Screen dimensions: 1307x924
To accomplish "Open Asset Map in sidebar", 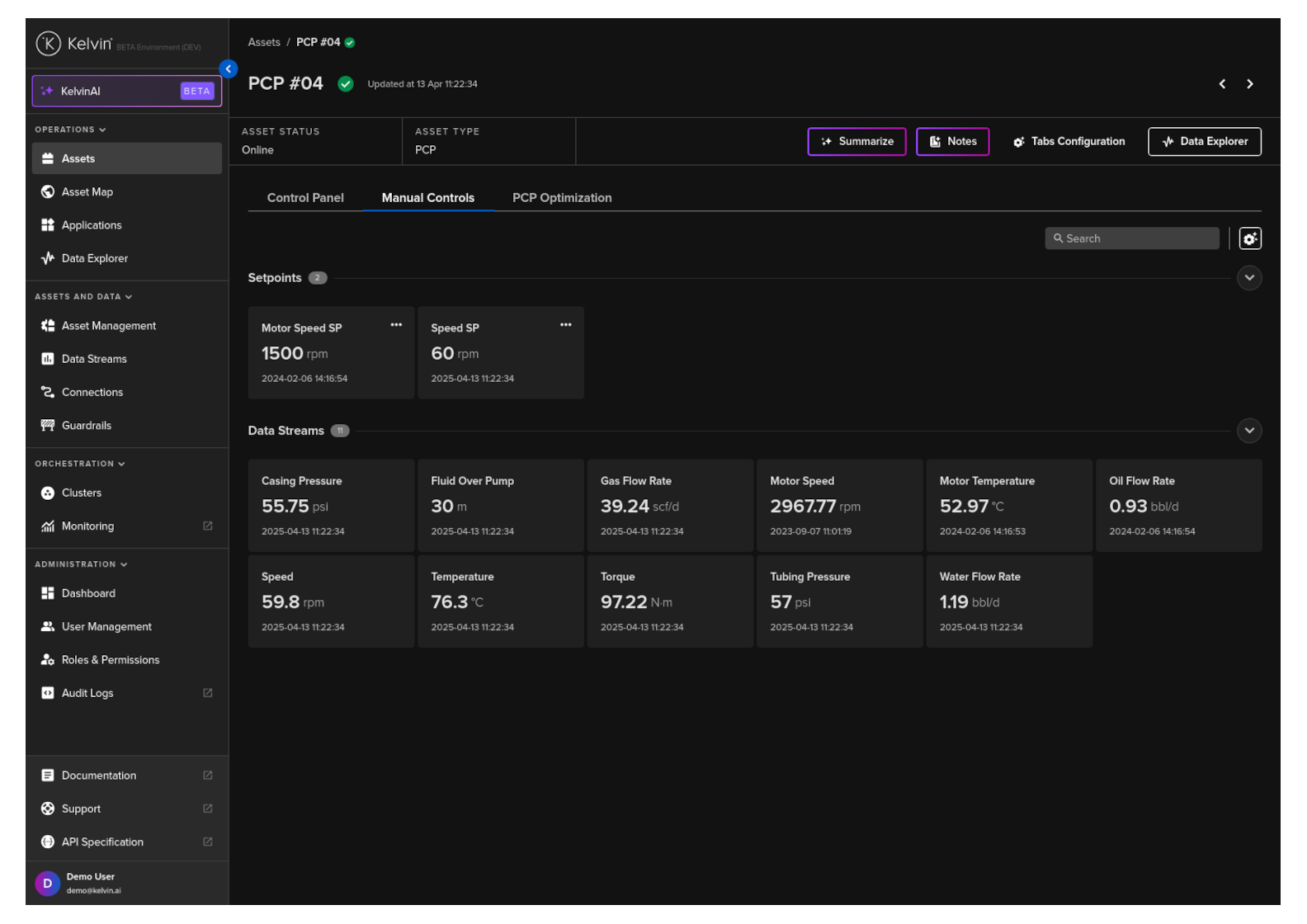I will click(87, 192).
